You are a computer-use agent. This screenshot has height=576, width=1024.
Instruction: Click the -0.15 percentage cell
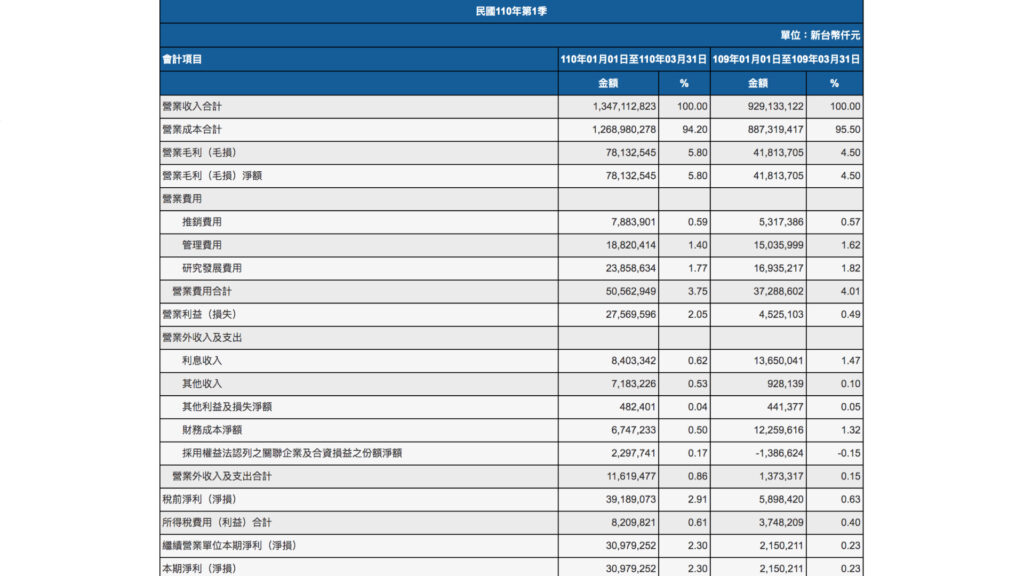[x=848, y=453]
